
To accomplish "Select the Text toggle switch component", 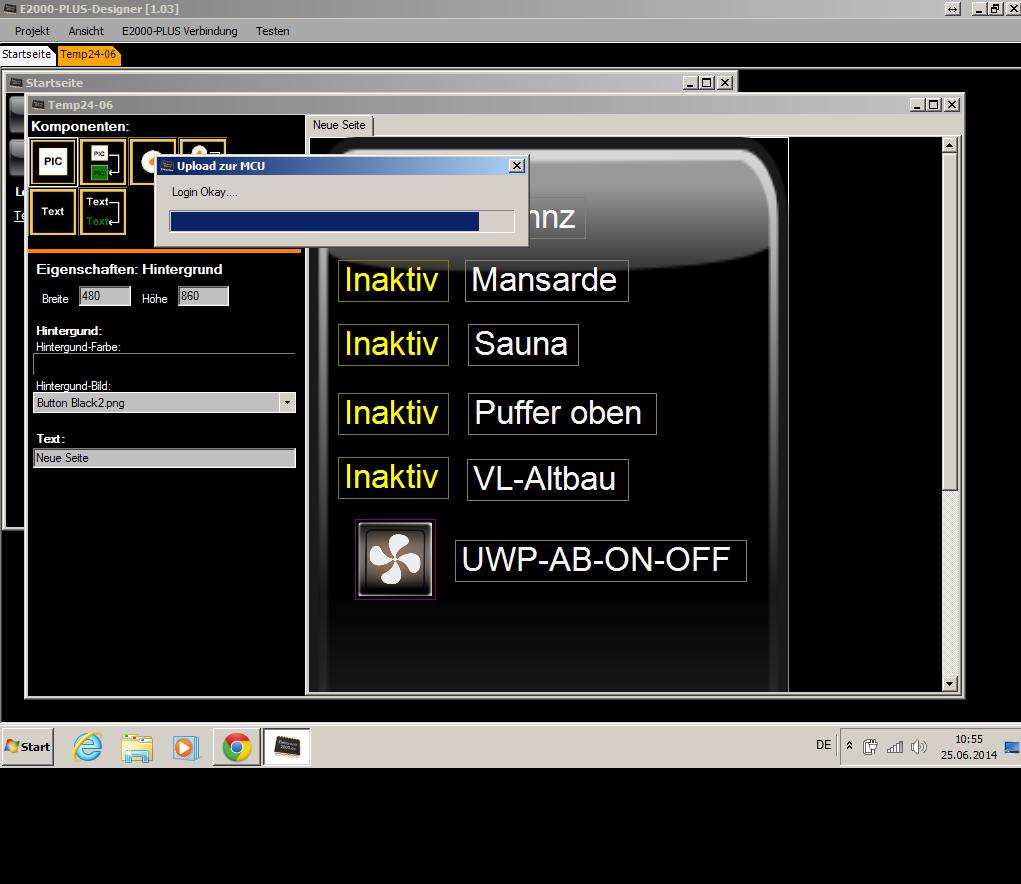I will click(x=102, y=212).
